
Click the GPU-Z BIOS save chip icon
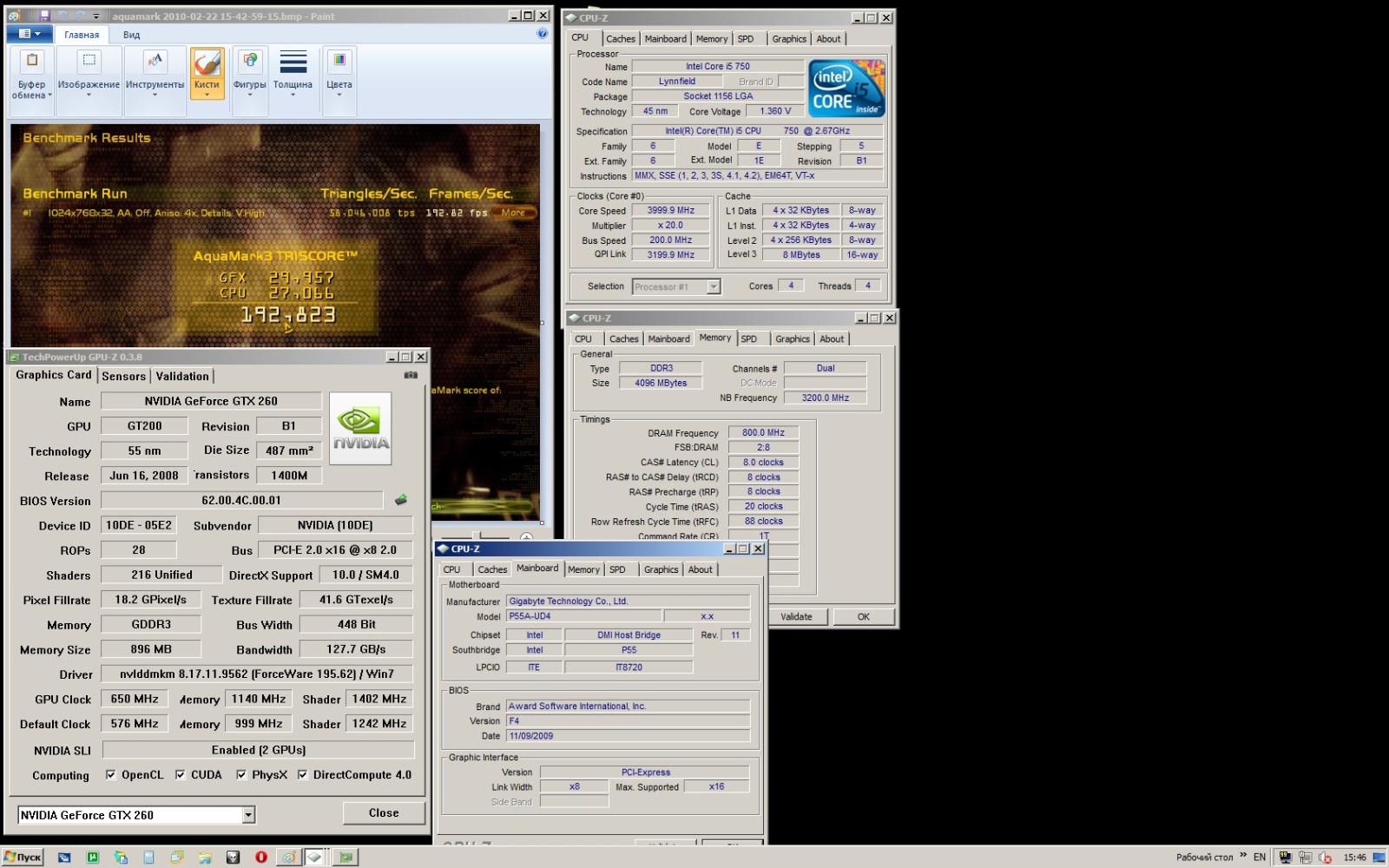pos(400,500)
